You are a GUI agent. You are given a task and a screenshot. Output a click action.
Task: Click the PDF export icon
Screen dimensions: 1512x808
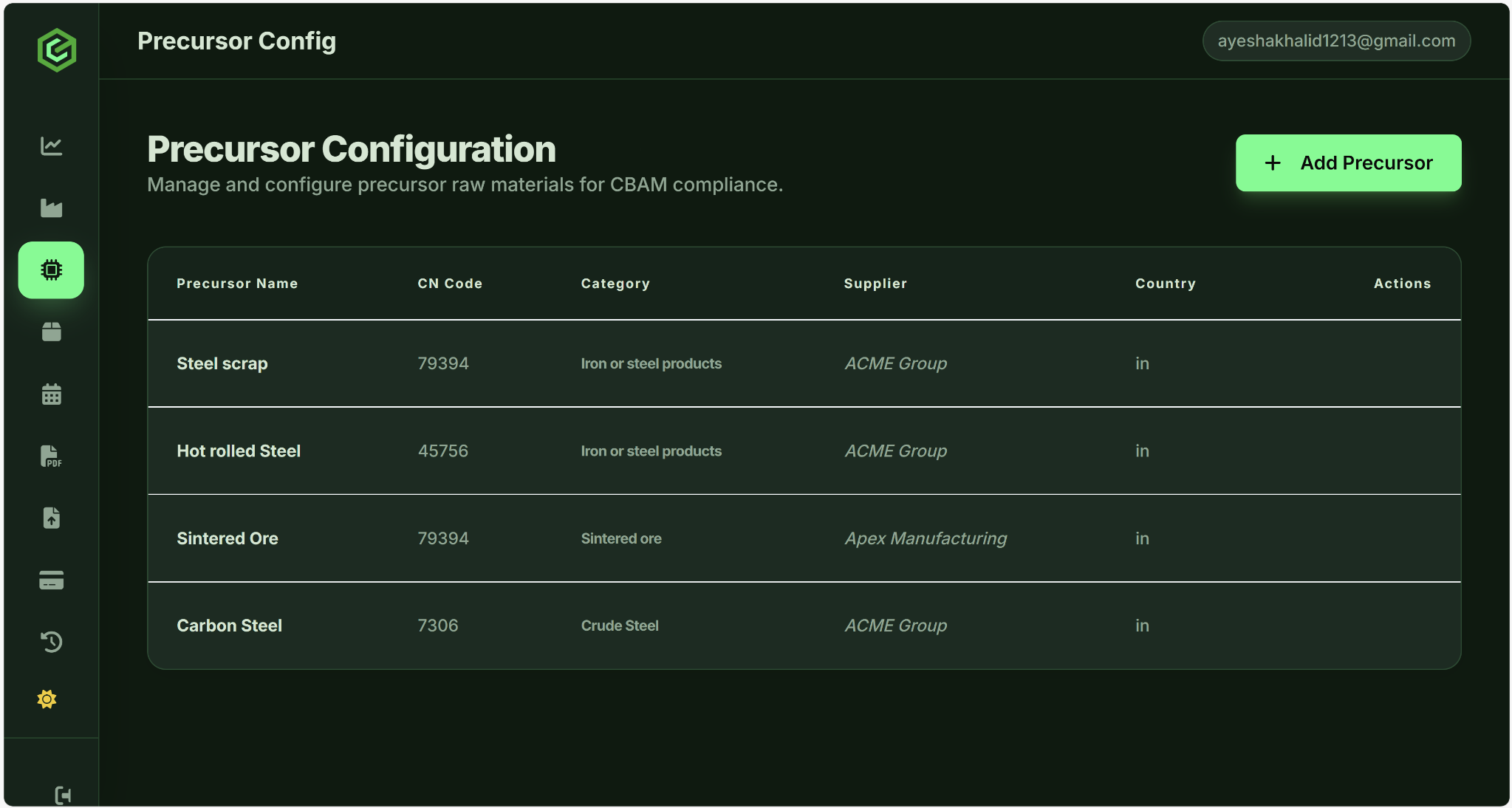(x=51, y=456)
